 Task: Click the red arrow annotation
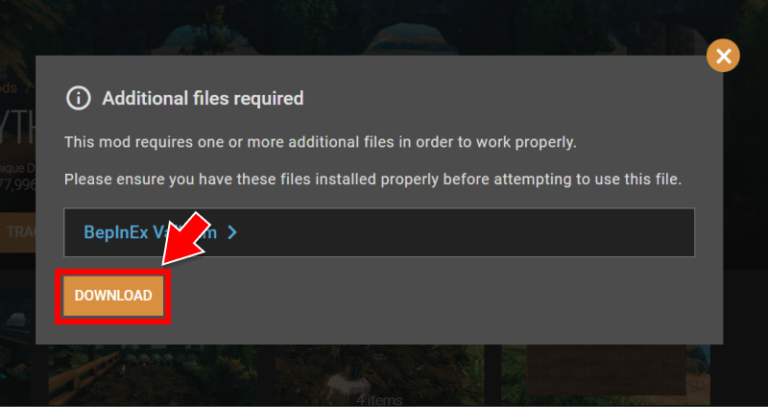[184, 240]
